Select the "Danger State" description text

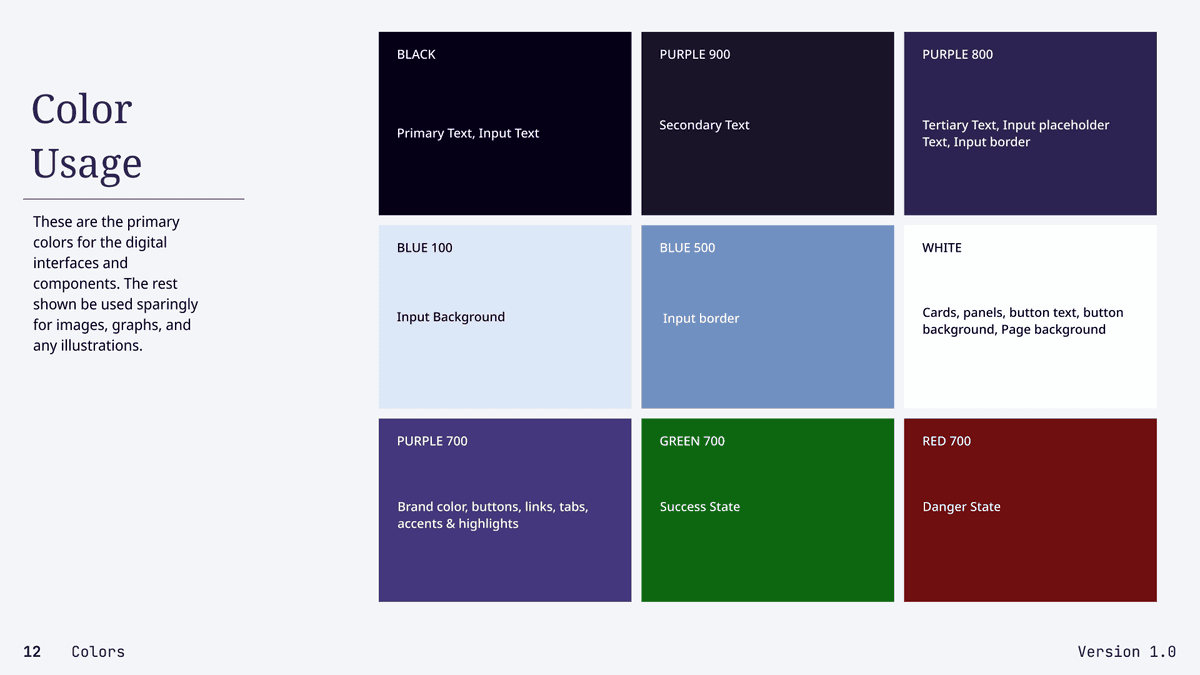961,507
